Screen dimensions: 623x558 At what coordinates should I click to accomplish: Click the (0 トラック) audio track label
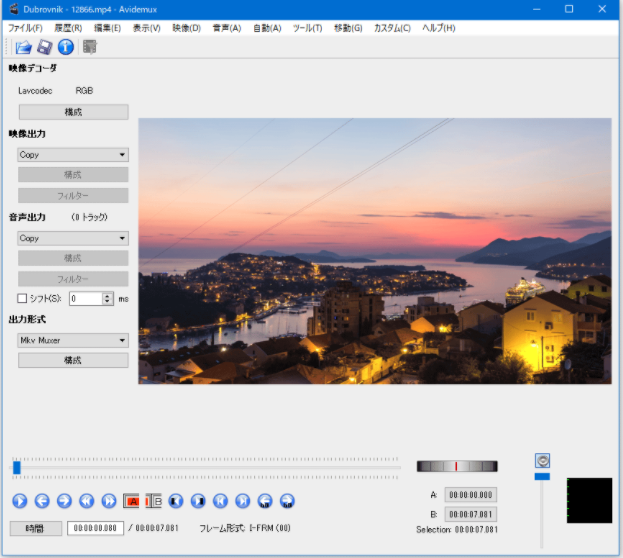(x=89, y=217)
